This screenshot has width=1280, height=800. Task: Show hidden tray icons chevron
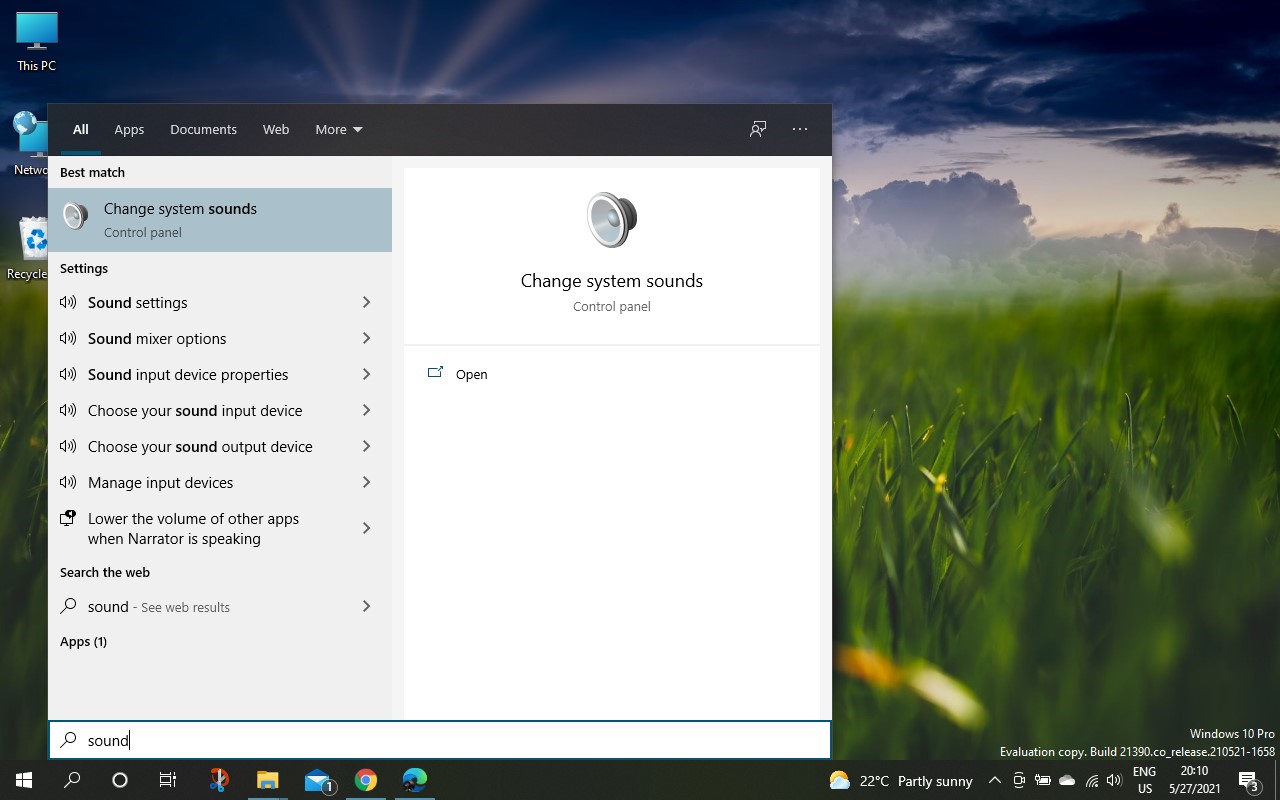pos(994,781)
